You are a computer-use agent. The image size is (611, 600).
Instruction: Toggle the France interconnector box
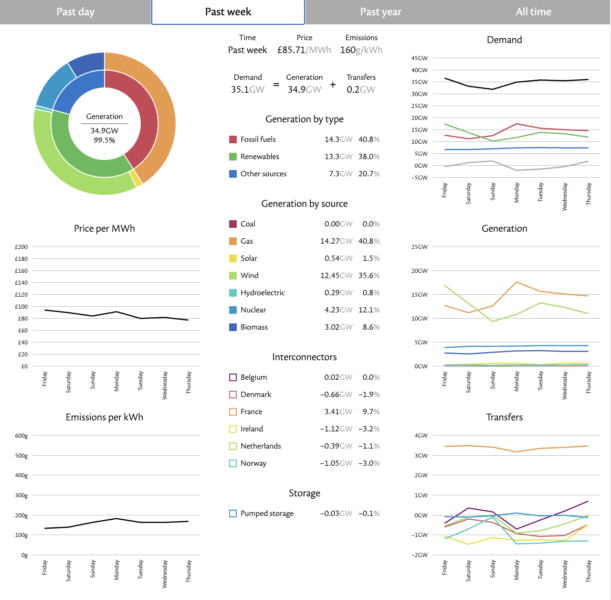tap(233, 411)
